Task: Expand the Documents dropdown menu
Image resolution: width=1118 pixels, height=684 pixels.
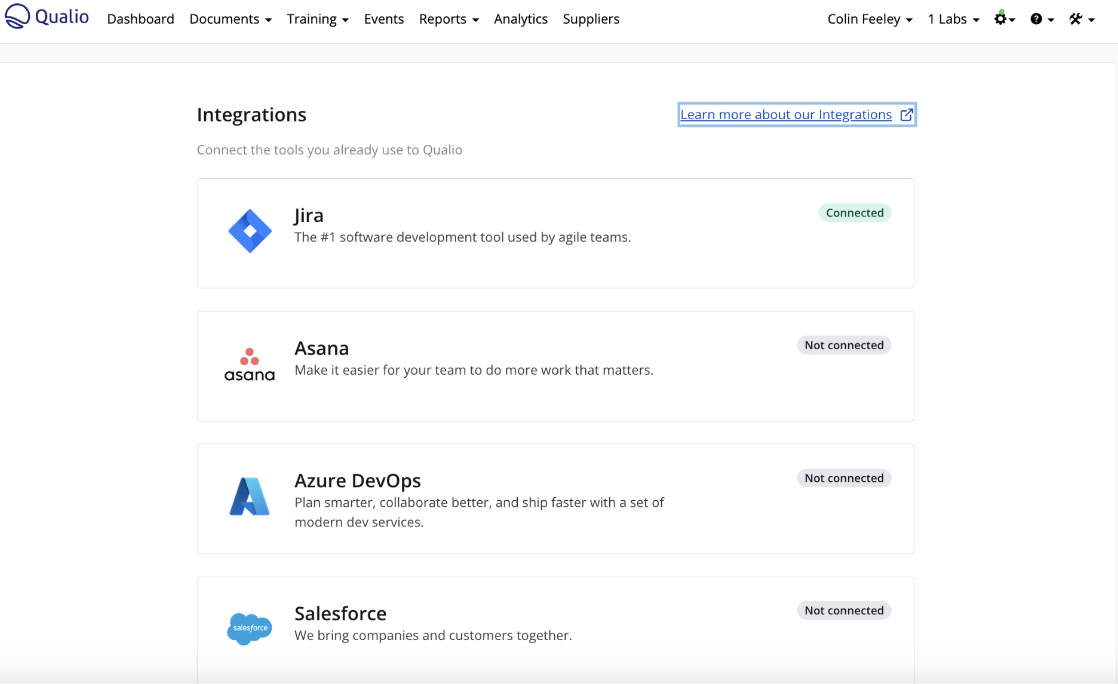Action: [230, 19]
